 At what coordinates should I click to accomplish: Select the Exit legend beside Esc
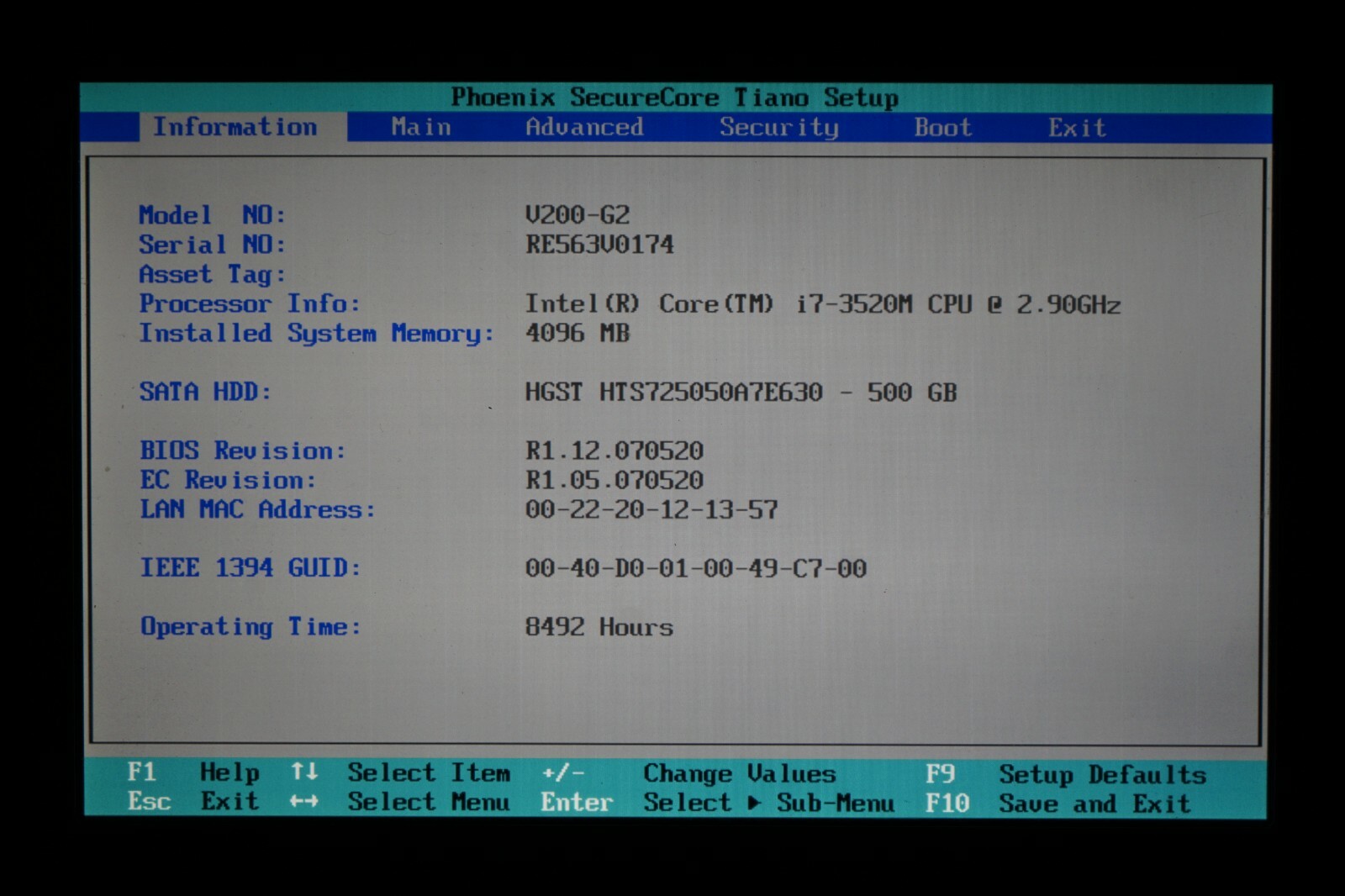(x=229, y=801)
